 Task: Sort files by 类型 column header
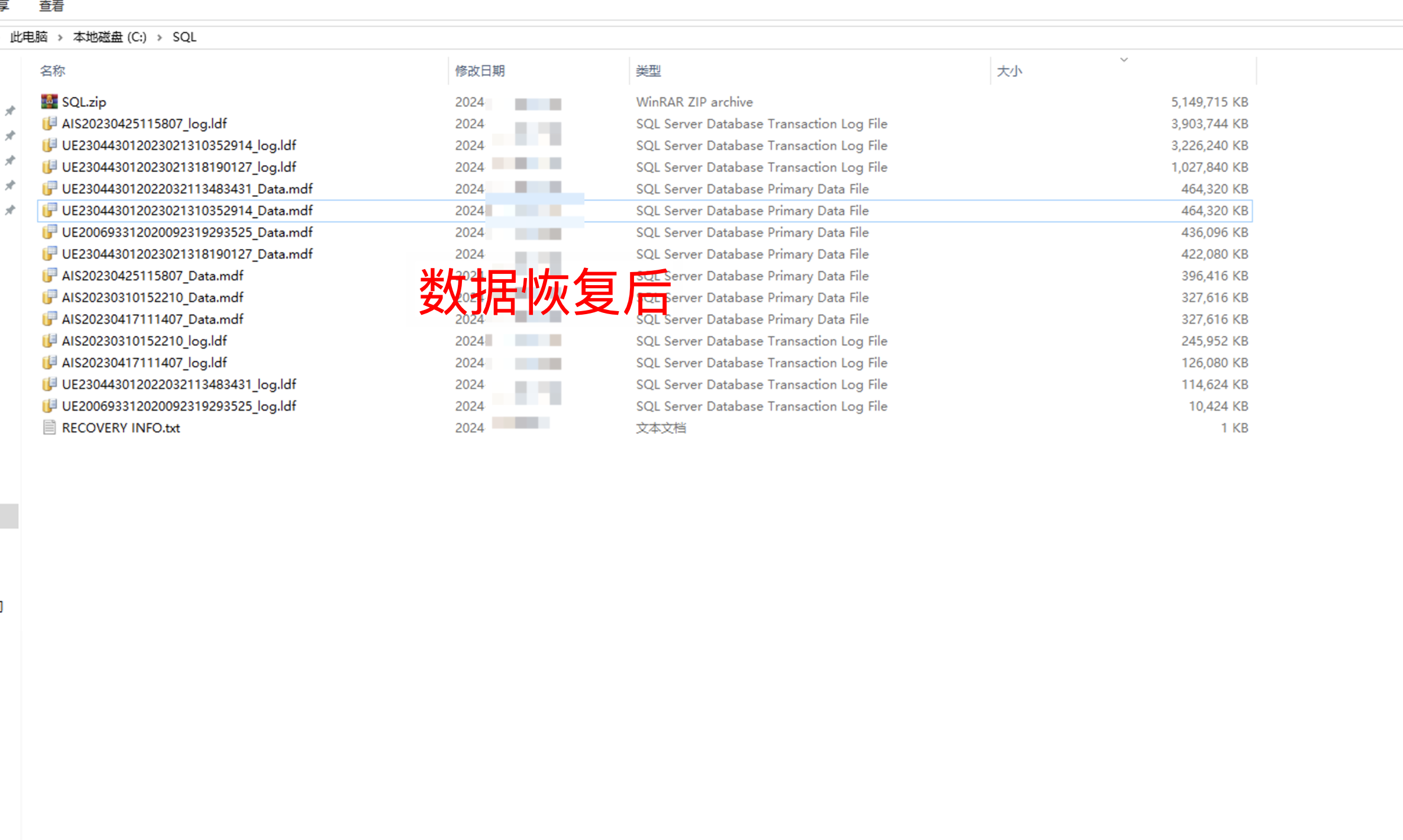pyautogui.click(x=648, y=71)
